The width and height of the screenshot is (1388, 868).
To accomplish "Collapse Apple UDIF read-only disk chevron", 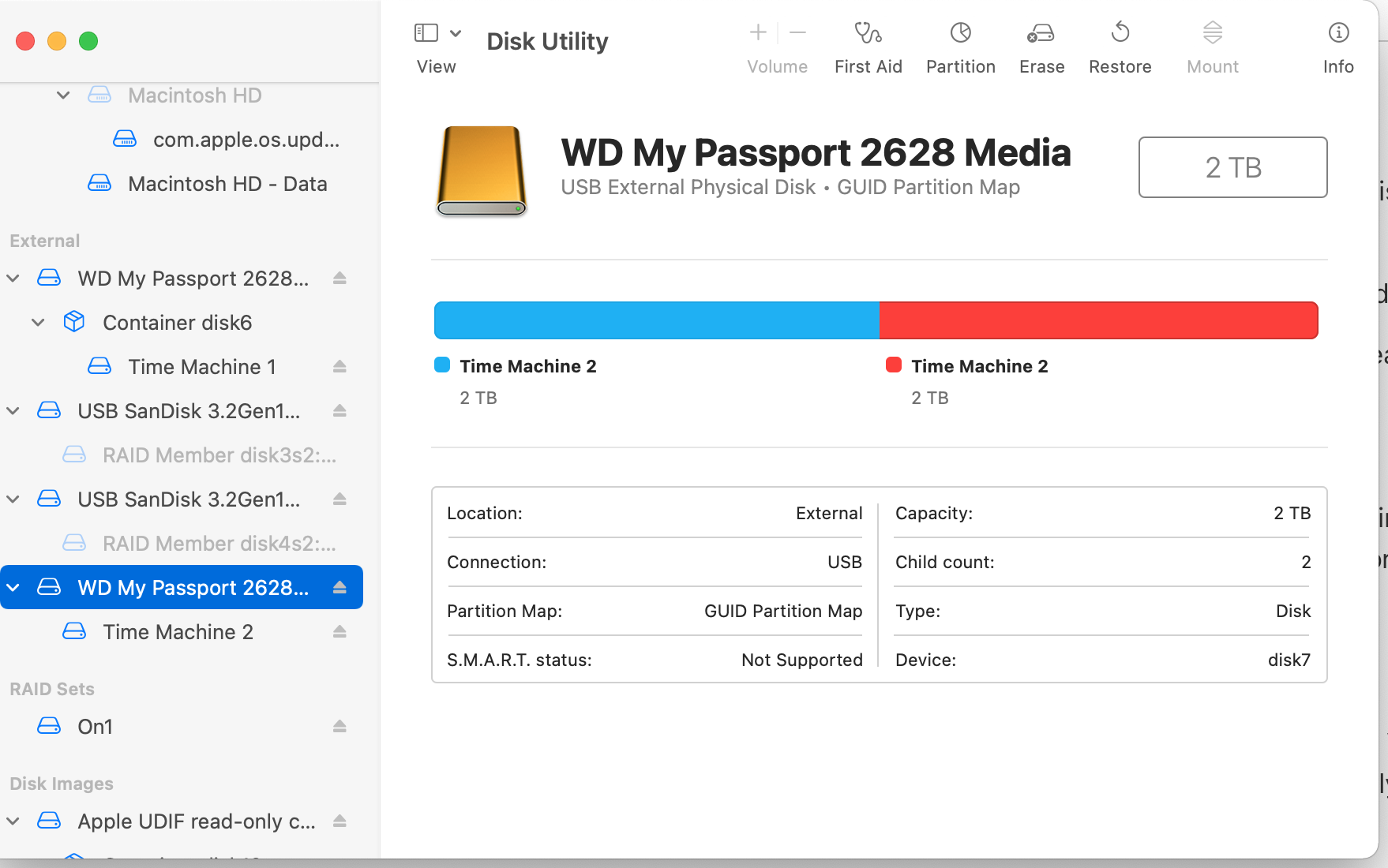I will point(13,821).
